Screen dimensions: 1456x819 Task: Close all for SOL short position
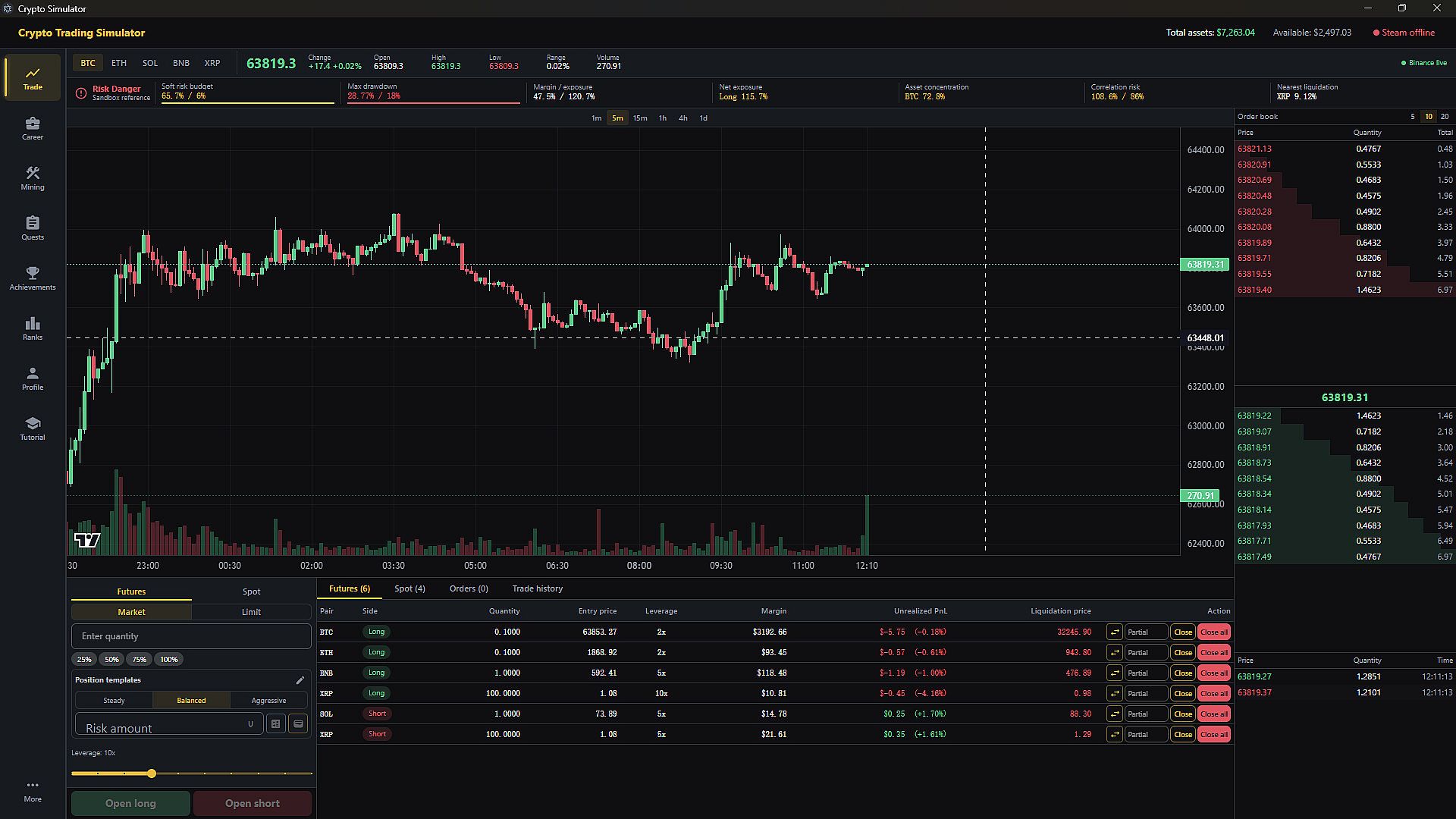point(1214,714)
